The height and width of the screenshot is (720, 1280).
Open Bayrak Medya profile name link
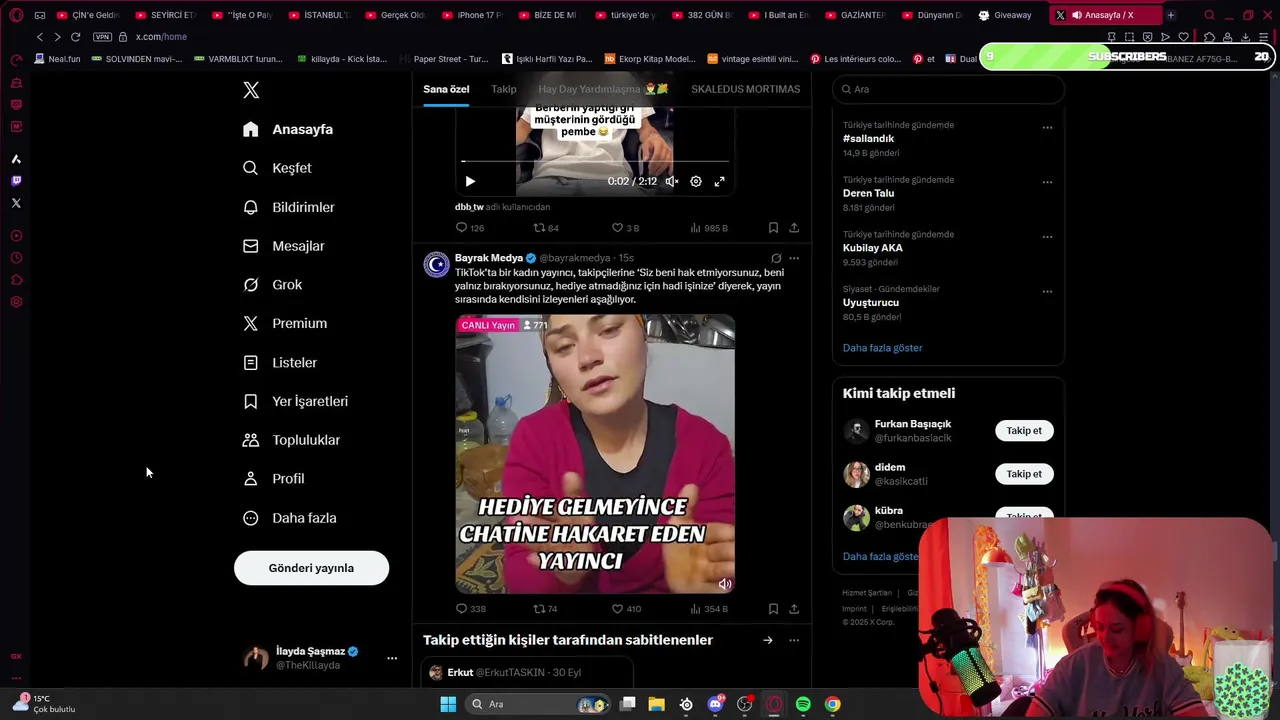coord(489,258)
